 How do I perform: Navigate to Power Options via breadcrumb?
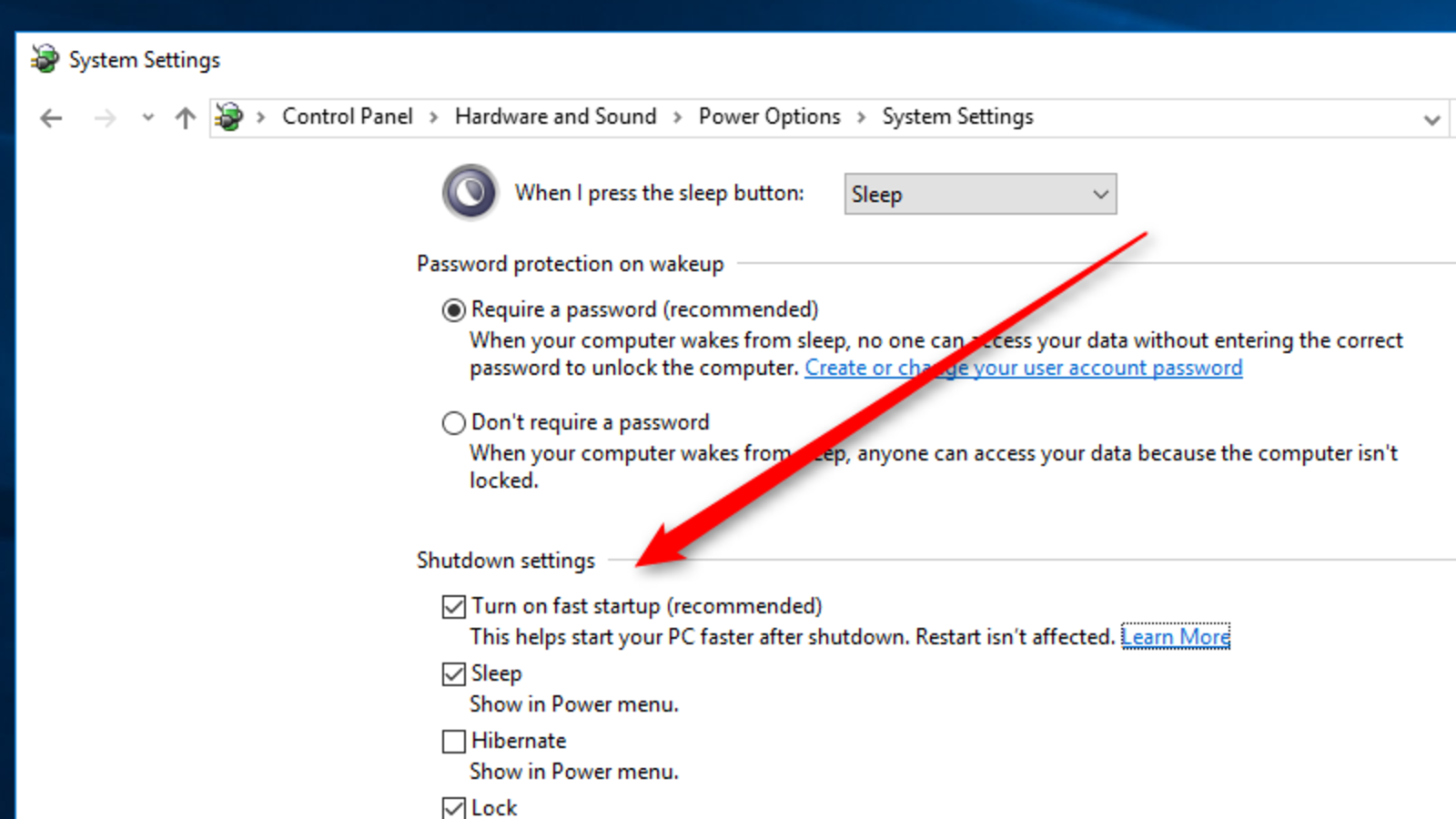coord(769,116)
